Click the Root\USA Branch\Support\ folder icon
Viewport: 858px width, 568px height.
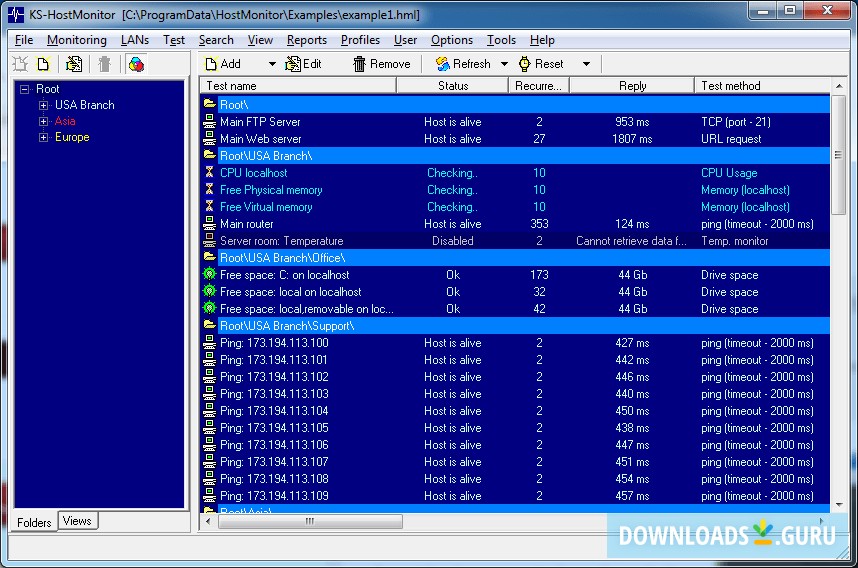(x=209, y=324)
